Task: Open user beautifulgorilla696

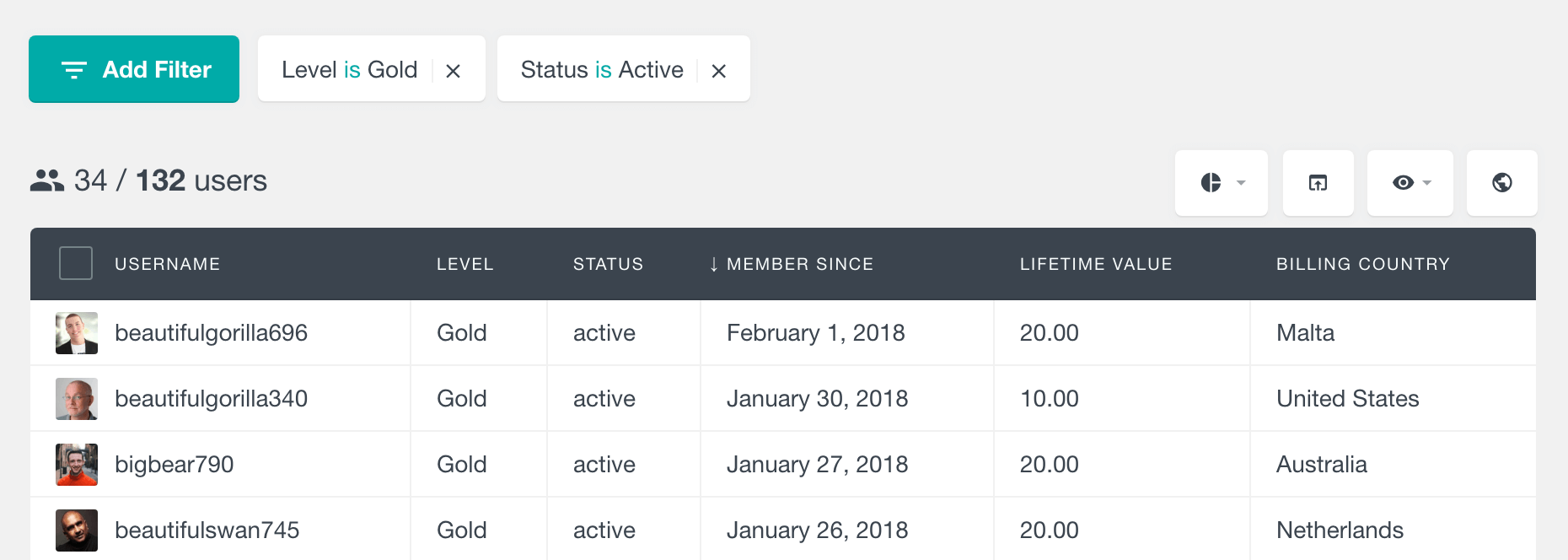Action: [x=211, y=333]
